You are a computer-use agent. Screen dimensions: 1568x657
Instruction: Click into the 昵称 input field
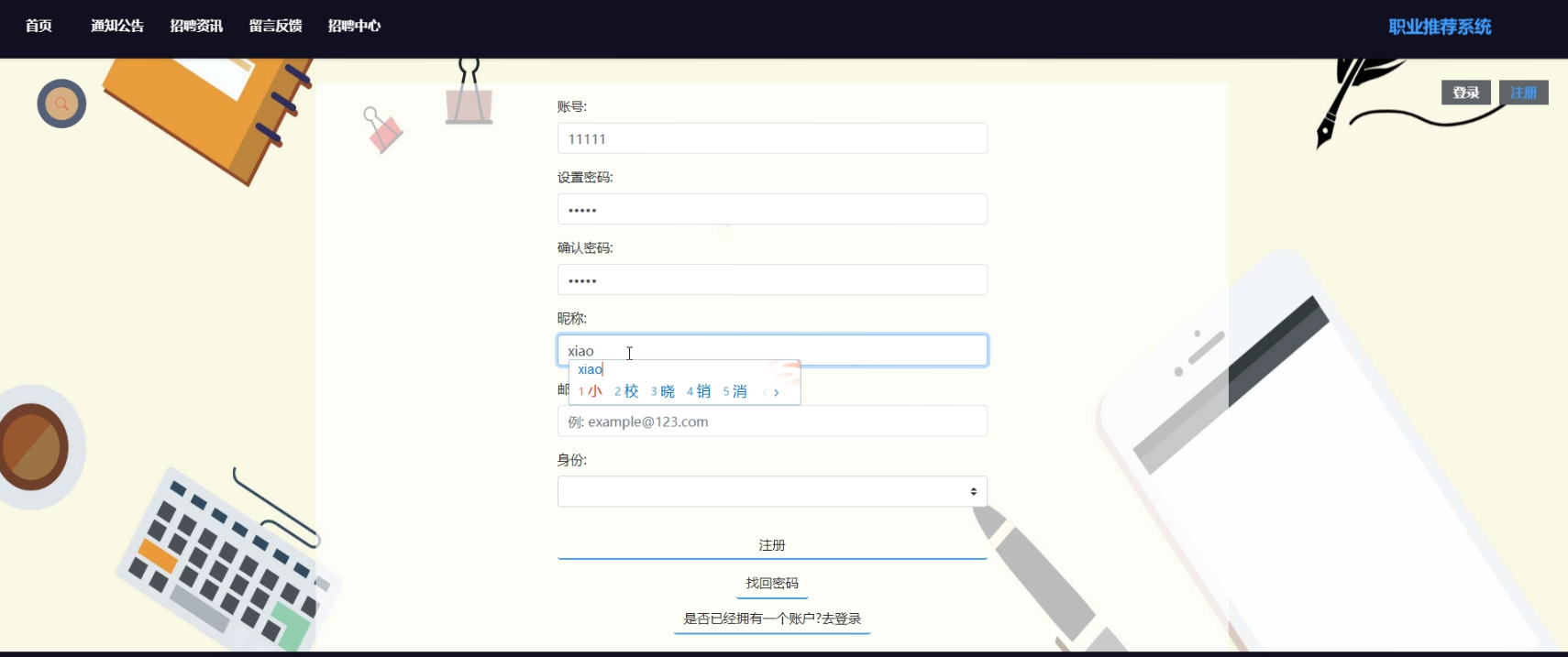[772, 350]
